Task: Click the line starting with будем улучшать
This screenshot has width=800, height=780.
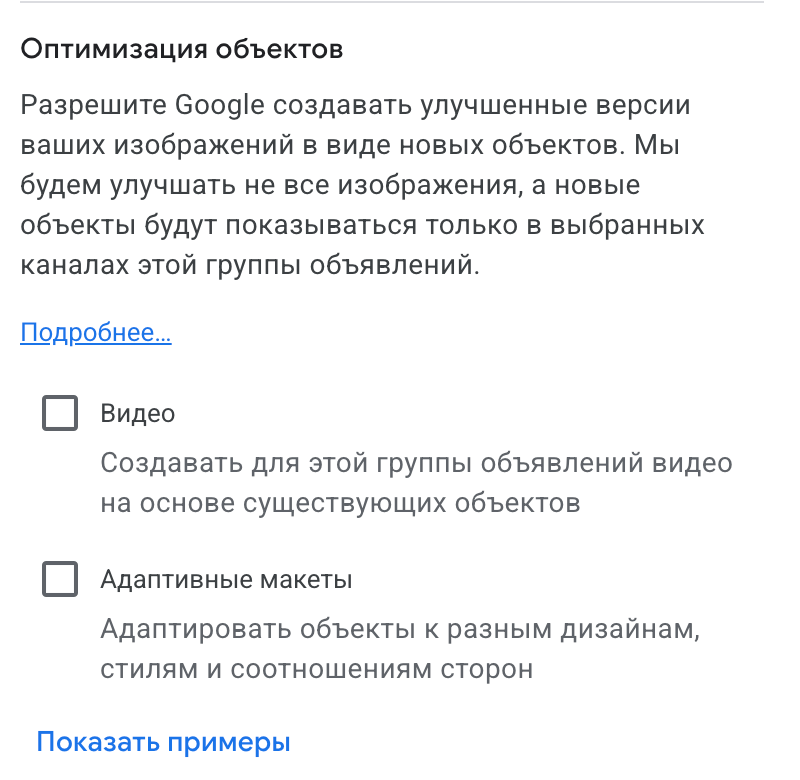Action: pos(330,186)
